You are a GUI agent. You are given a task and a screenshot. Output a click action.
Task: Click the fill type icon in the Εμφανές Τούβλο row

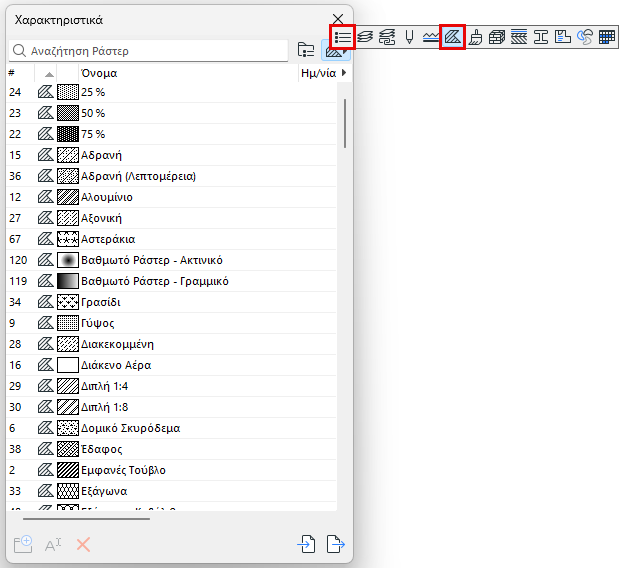46,470
